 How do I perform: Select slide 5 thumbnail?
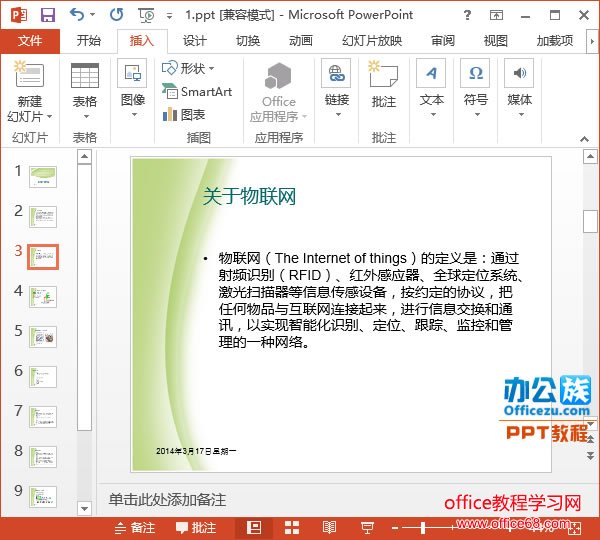click(43, 337)
